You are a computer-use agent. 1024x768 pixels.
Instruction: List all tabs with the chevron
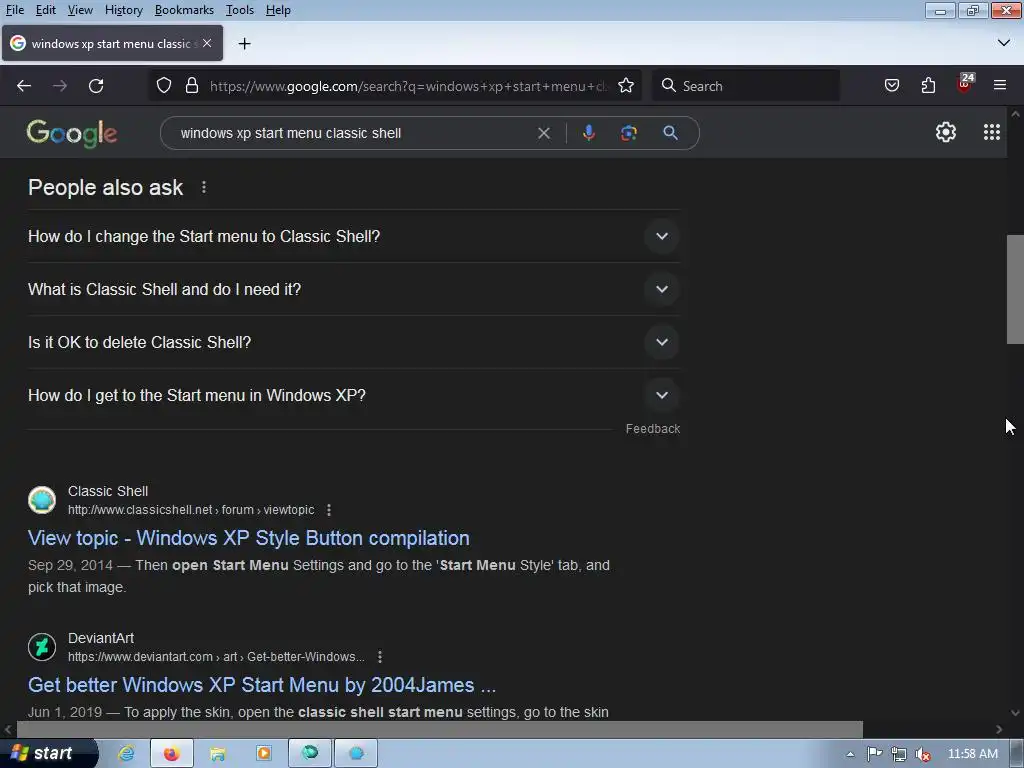(1004, 43)
